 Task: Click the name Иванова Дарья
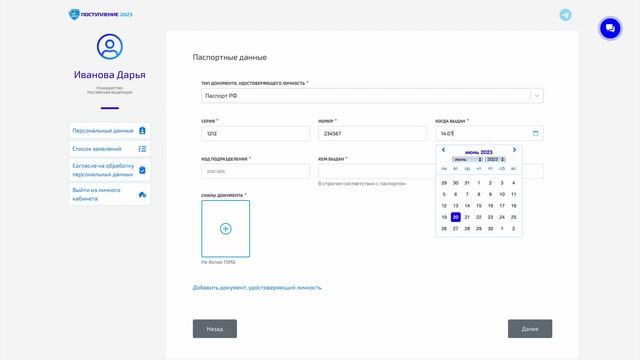[110, 75]
